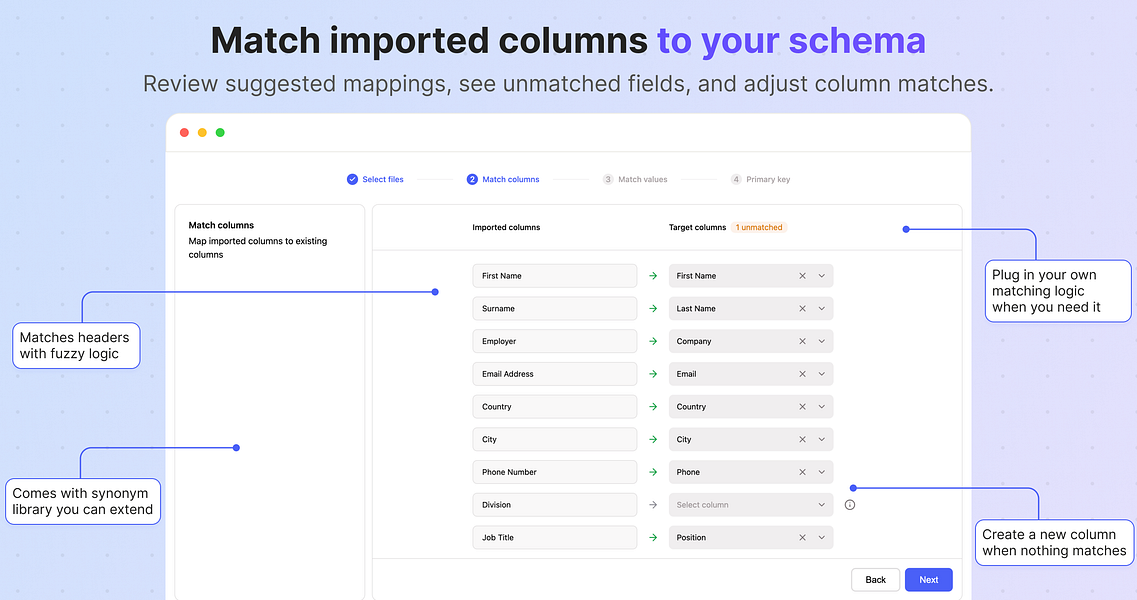Click the Imported columns header
This screenshot has height=600, width=1137.
point(506,227)
